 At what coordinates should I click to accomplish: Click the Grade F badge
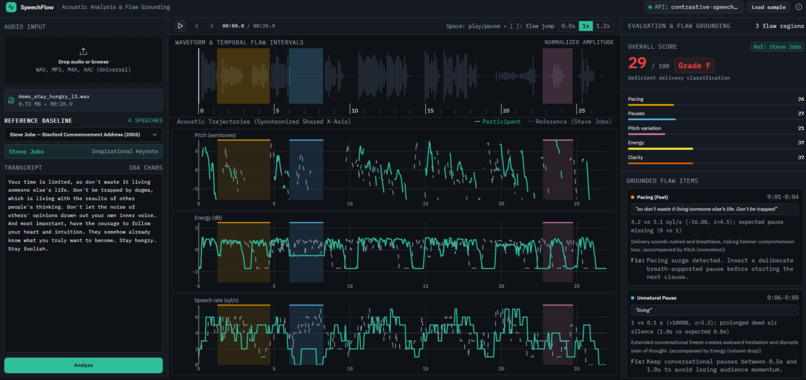[694, 65]
